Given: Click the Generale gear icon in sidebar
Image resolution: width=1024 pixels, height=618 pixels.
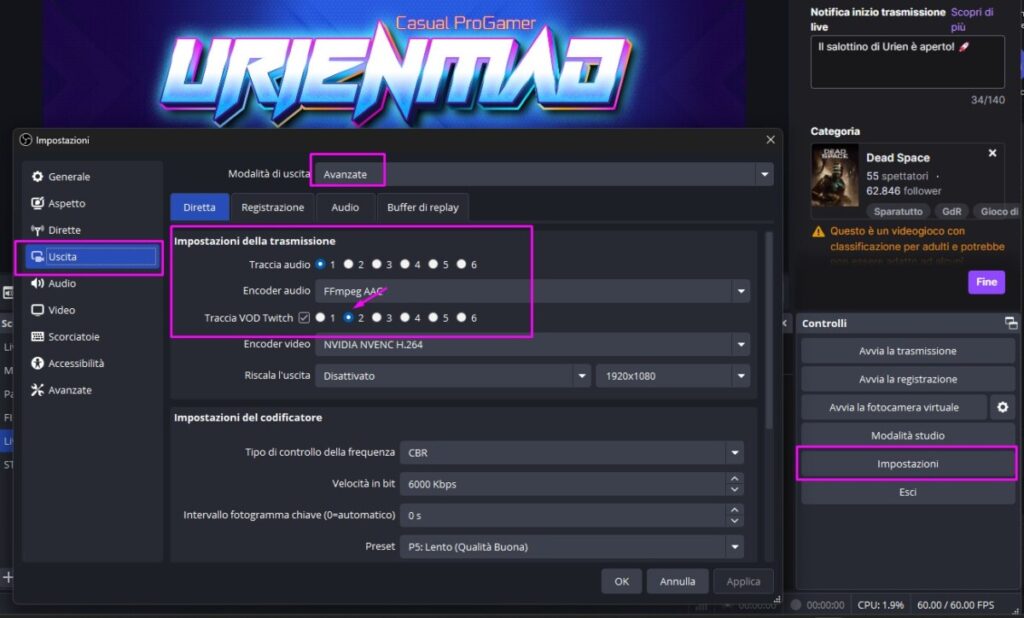Looking at the screenshot, I should click(38, 177).
